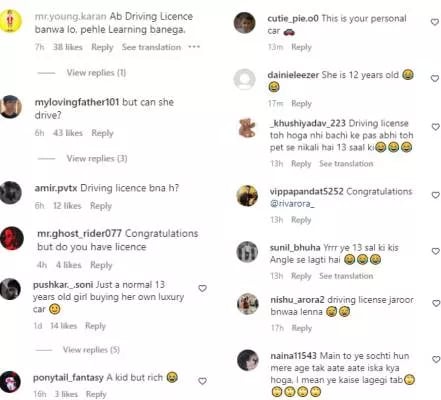This screenshot has width=441, height=400.
Task: Like sunil_bhuha's comment with heart icon
Action: (x=435, y=251)
